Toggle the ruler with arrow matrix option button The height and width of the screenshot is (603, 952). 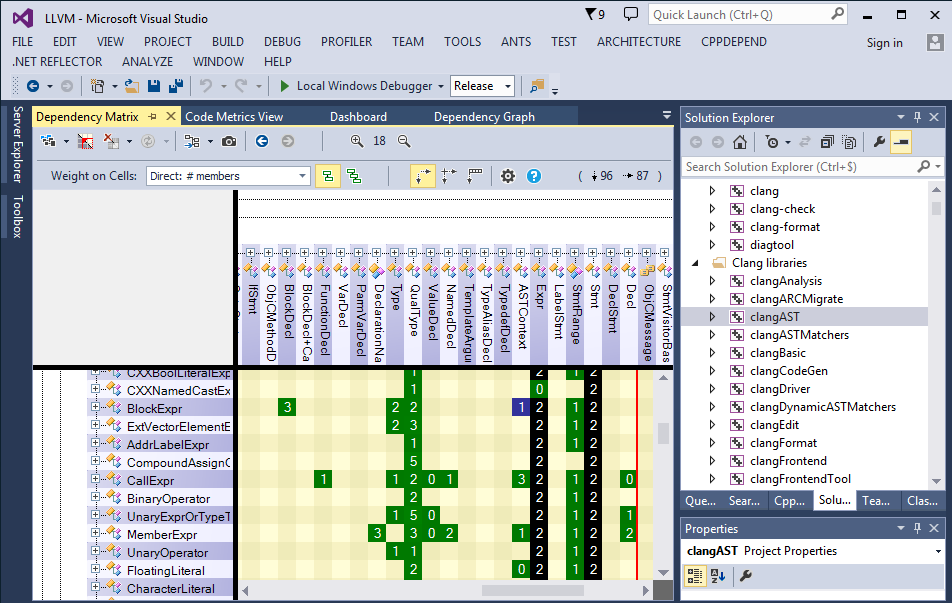(x=475, y=176)
